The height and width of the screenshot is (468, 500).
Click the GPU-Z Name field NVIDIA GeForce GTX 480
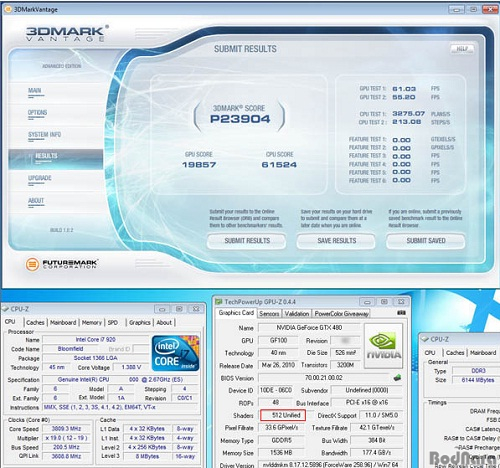pyautogui.click(x=309, y=328)
